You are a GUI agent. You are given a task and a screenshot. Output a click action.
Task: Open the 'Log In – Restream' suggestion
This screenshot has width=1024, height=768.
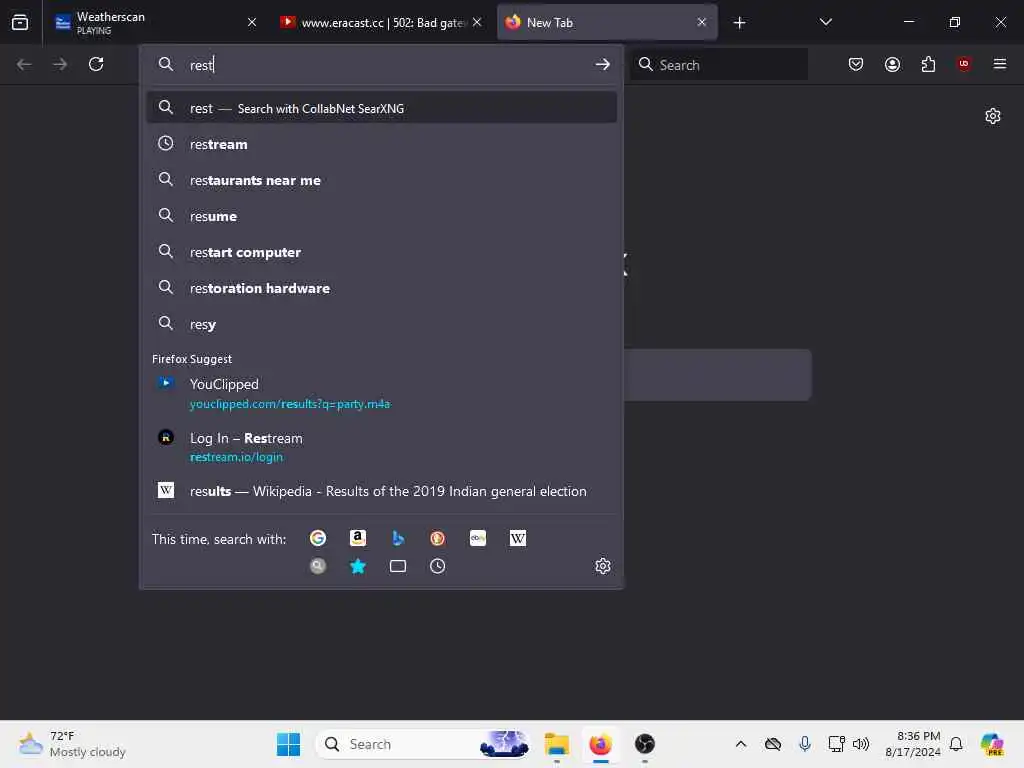pyautogui.click(x=381, y=447)
